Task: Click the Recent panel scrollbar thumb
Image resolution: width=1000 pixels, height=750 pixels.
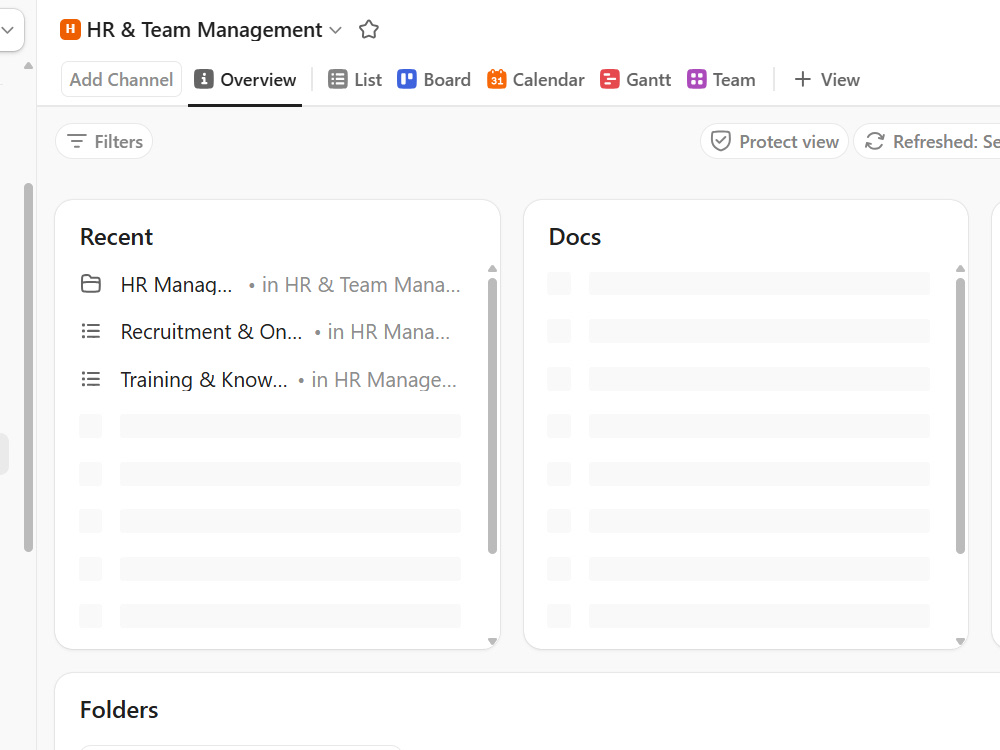Action: [x=492, y=416]
